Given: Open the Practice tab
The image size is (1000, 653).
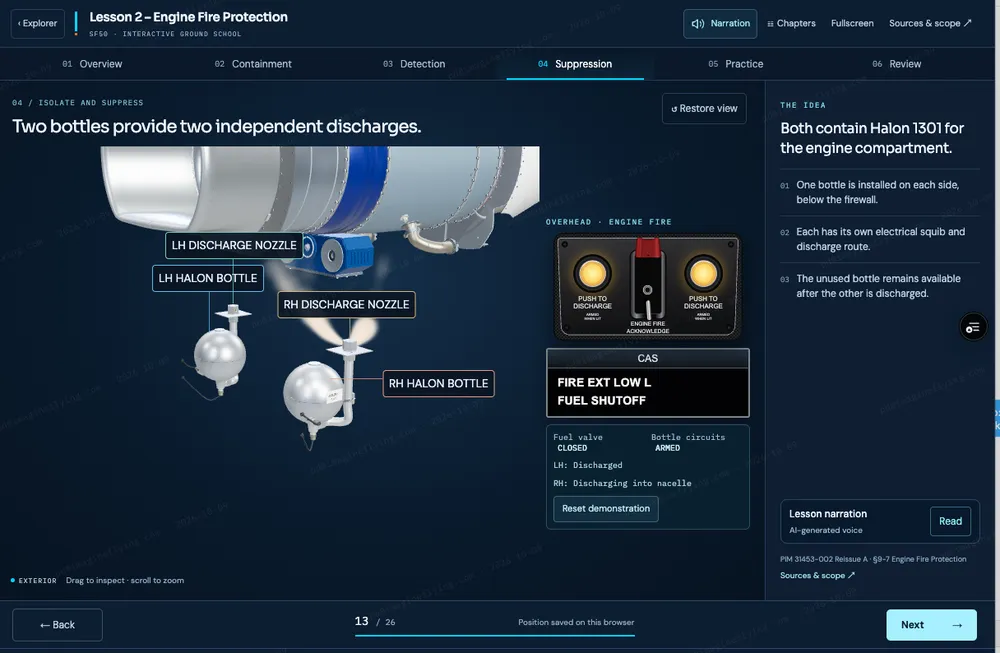Looking at the screenshot, I should point(735,64).
